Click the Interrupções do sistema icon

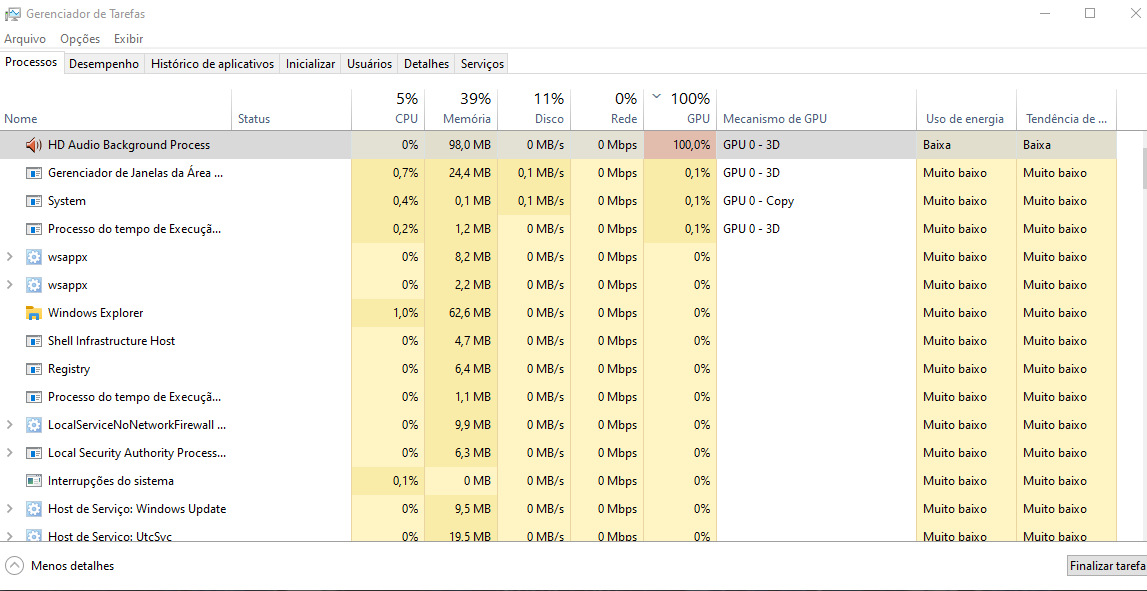click(34, 481)
